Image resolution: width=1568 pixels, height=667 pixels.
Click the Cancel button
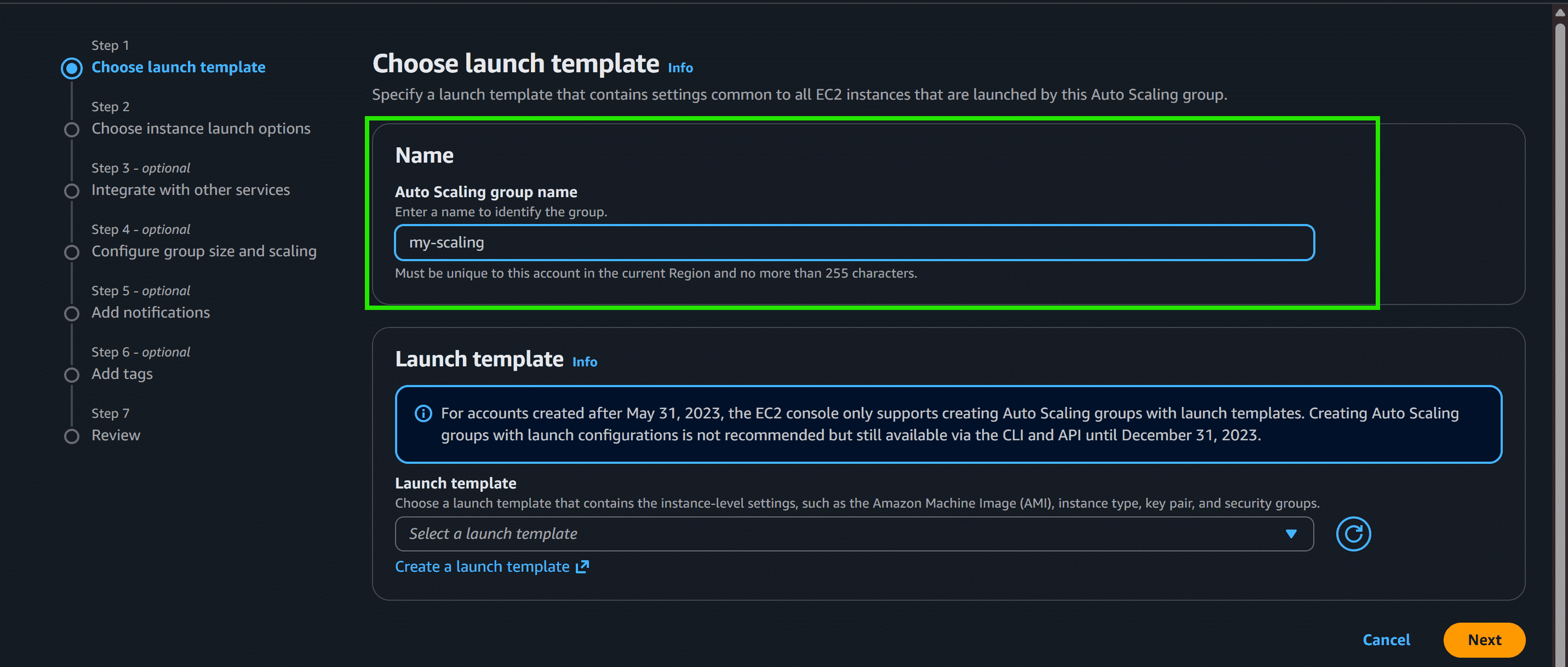[x=1386, y=640]
